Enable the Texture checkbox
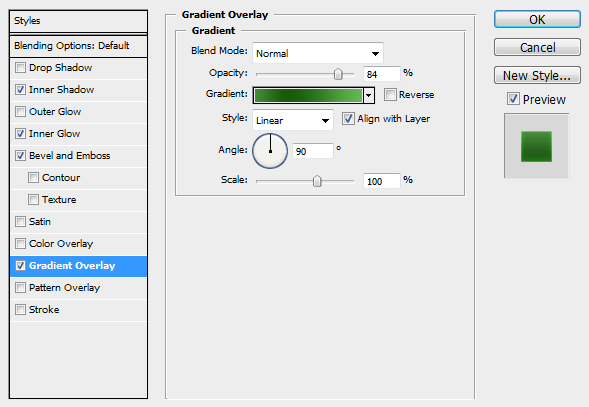The image size is (589, 407). [x=33, y=200]
